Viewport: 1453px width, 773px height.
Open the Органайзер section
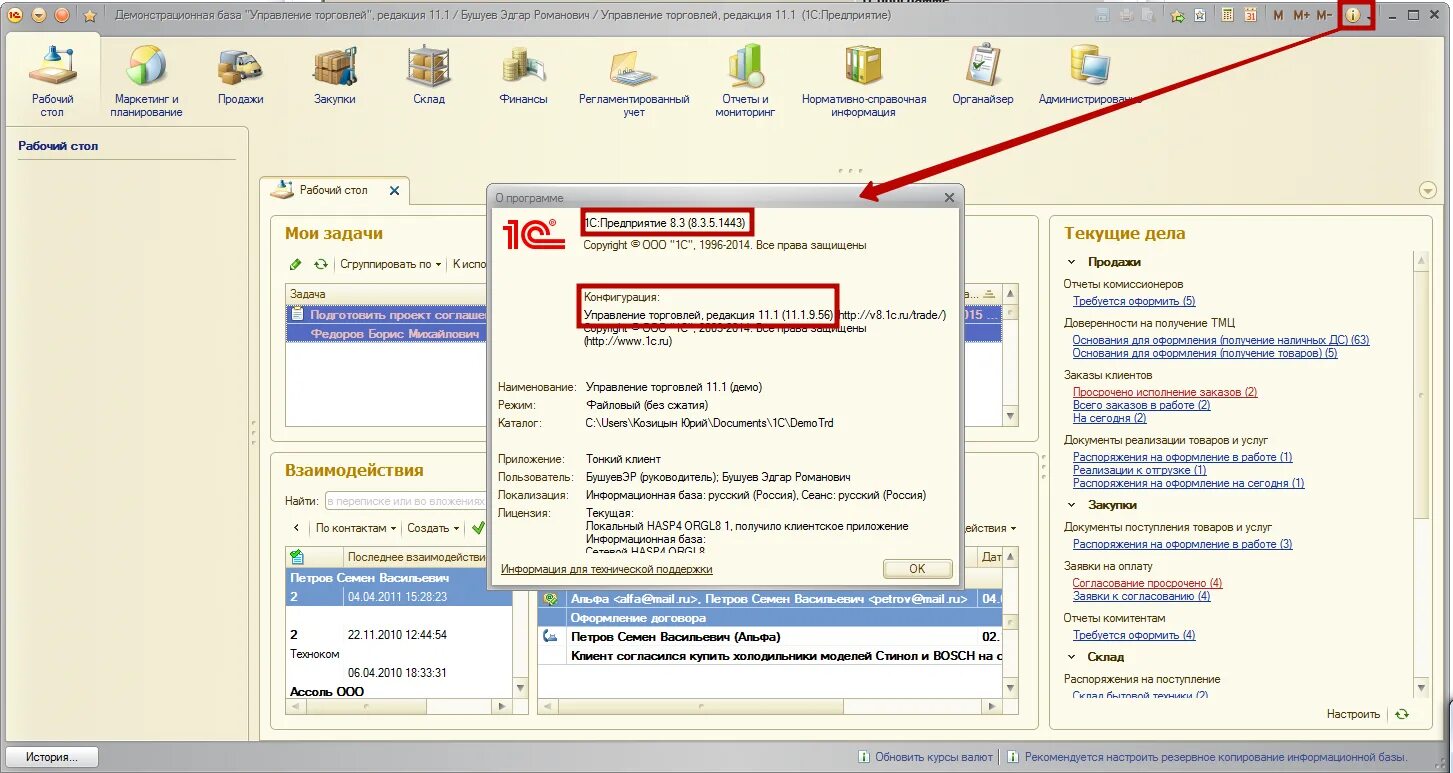(x=983, y=75)
